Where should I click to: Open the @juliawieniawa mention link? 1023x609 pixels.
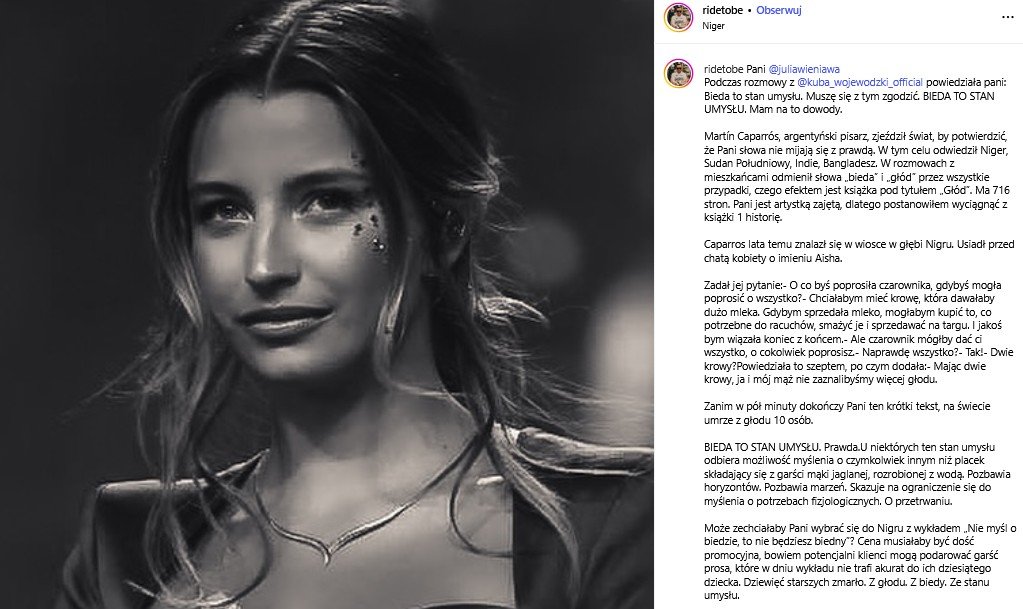click(x=804, y=69)
